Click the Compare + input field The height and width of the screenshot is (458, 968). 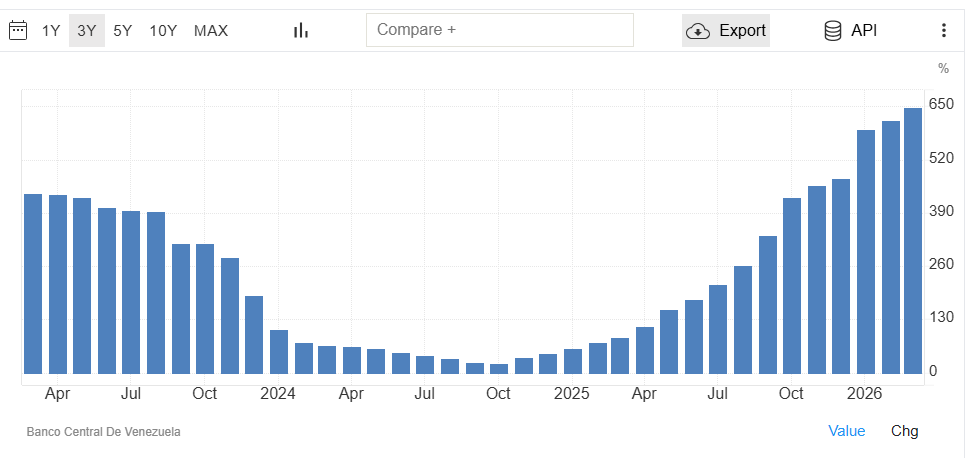tap(499, 30)
